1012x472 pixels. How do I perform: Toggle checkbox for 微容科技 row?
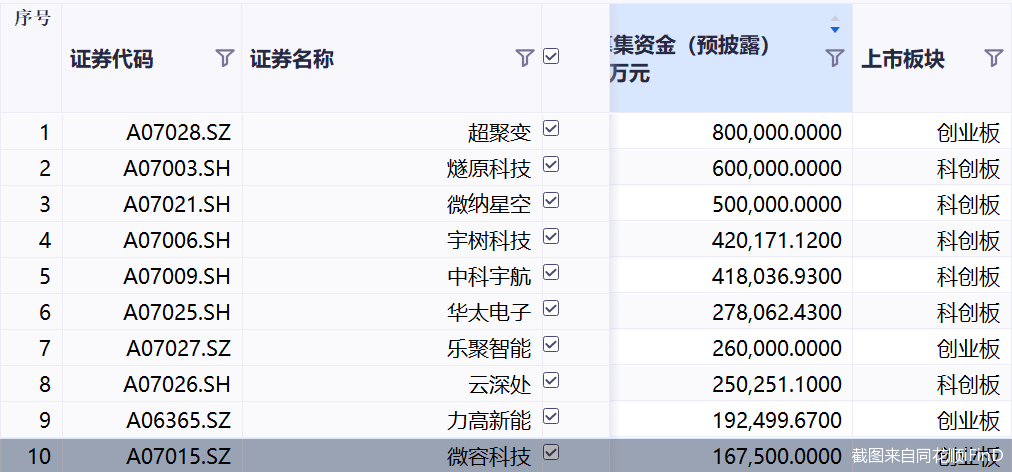tap(551, 453)
